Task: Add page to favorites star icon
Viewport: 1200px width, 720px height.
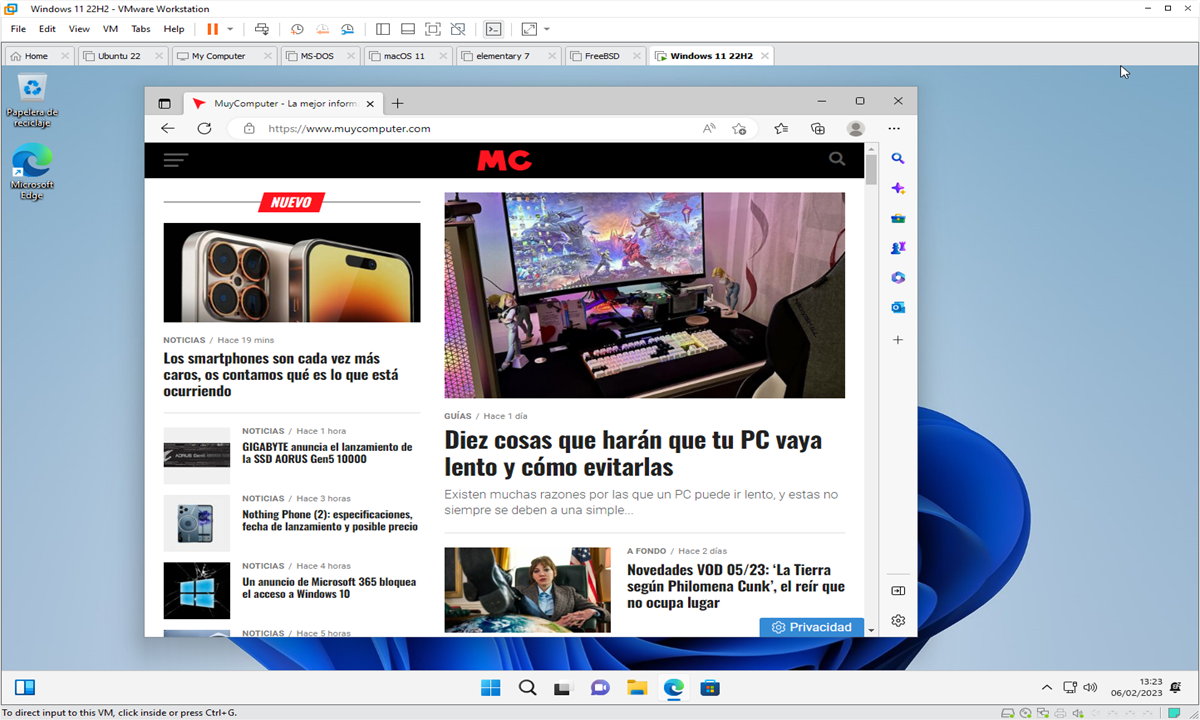Action: (739, 128)
